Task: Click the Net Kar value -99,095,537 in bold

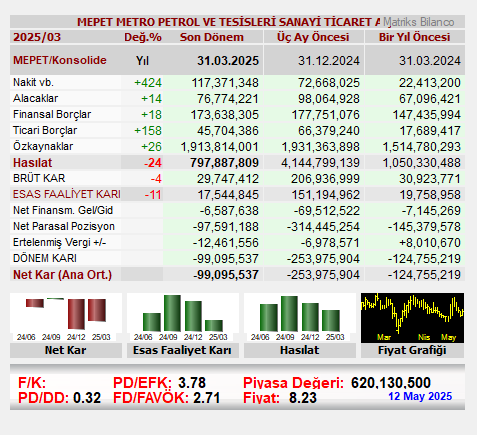Action: click(x=226, y=275)
